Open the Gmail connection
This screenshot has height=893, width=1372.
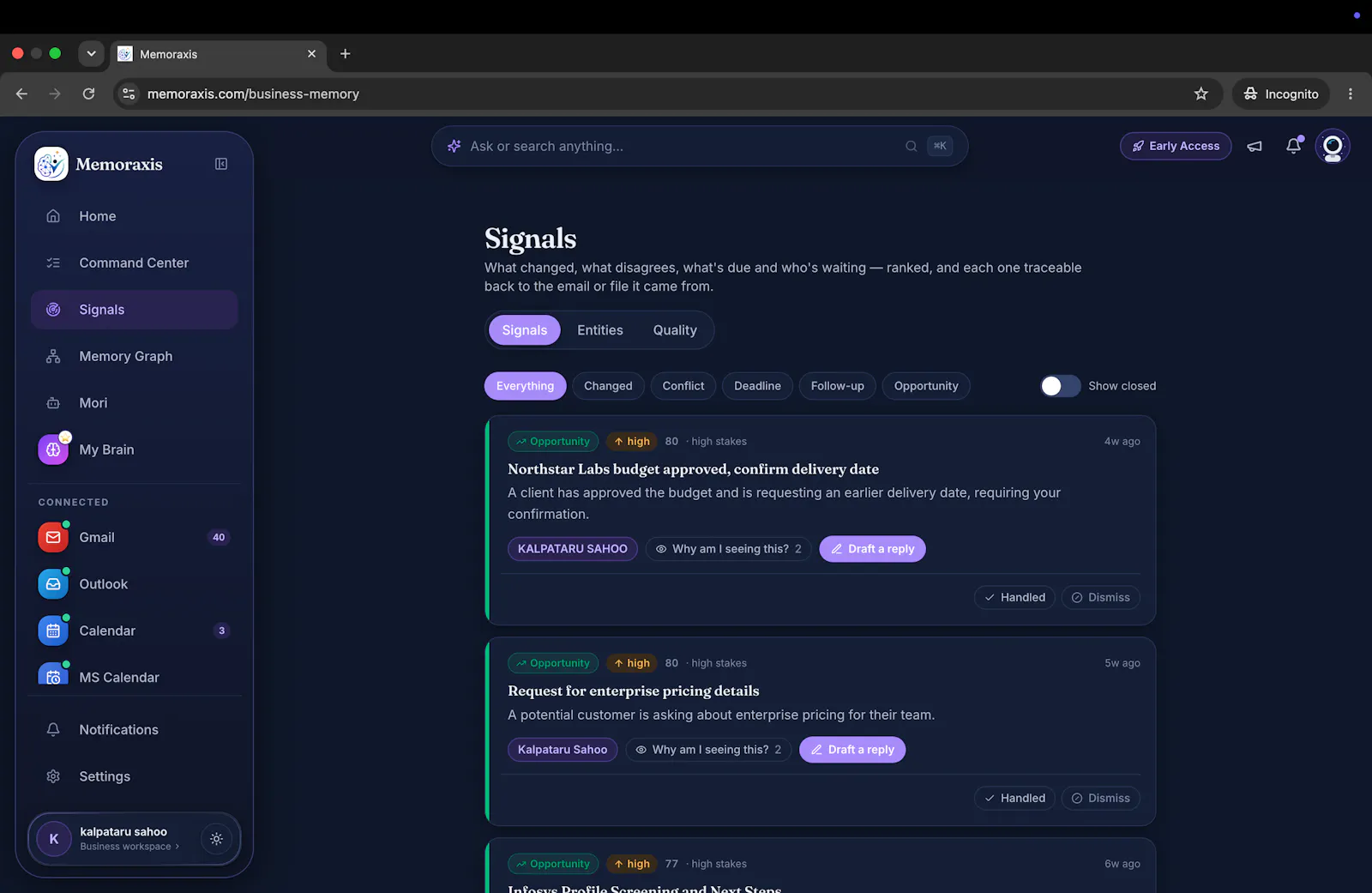[x=135, y=537]
